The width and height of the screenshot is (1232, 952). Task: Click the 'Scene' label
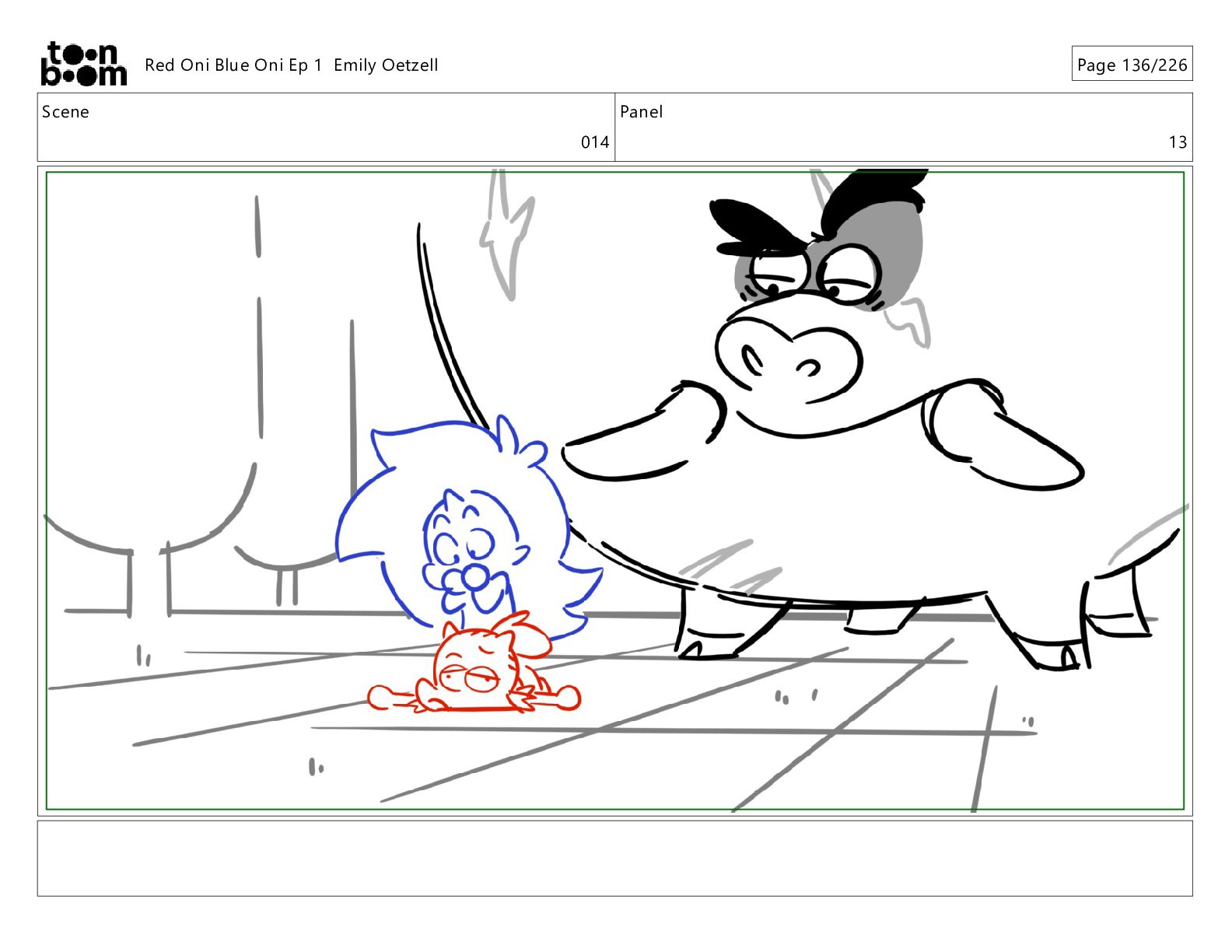[65, 112]
